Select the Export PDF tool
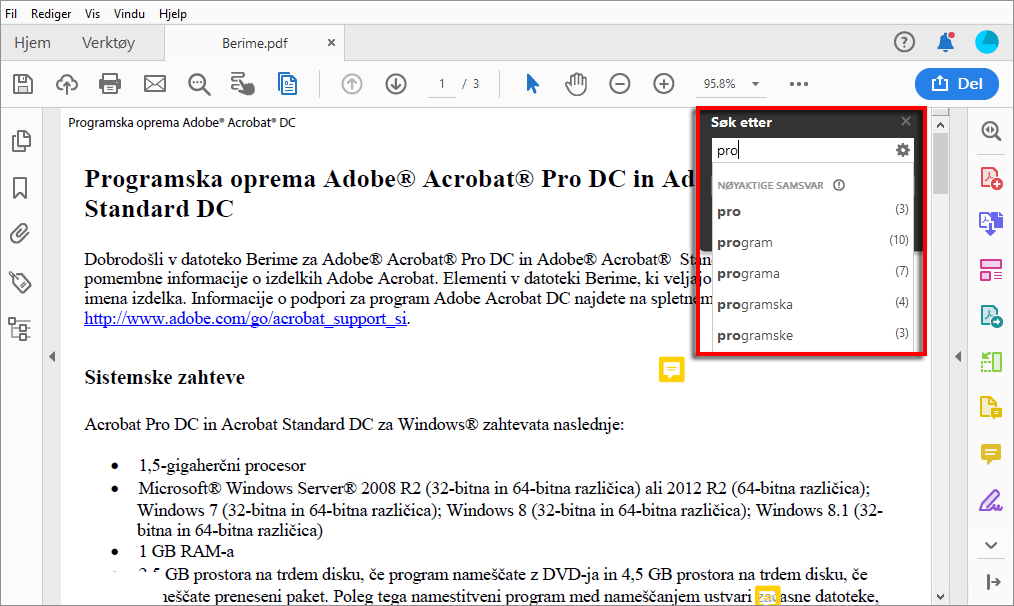 (x=991, y=224)
